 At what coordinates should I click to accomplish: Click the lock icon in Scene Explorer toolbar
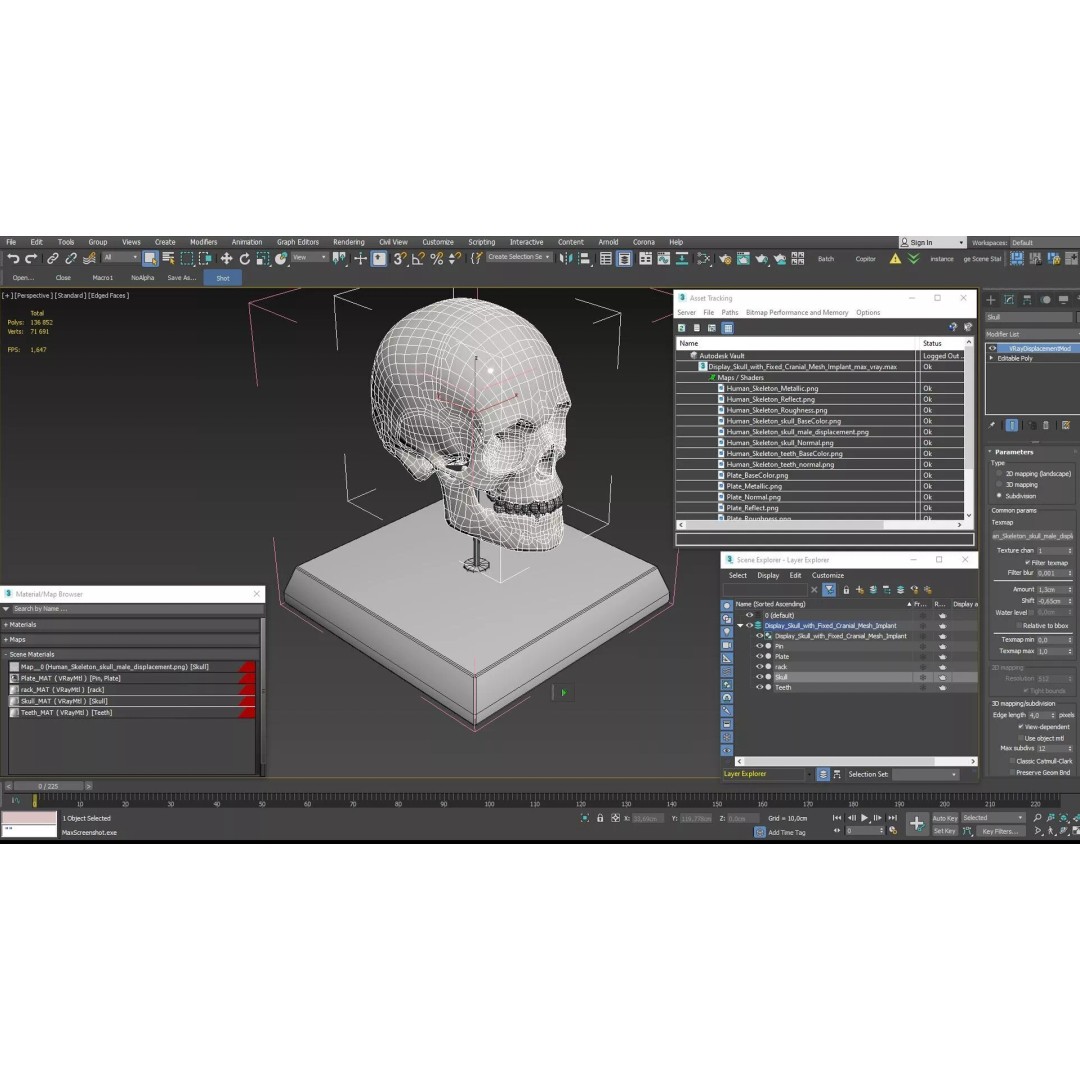[846, 590]
